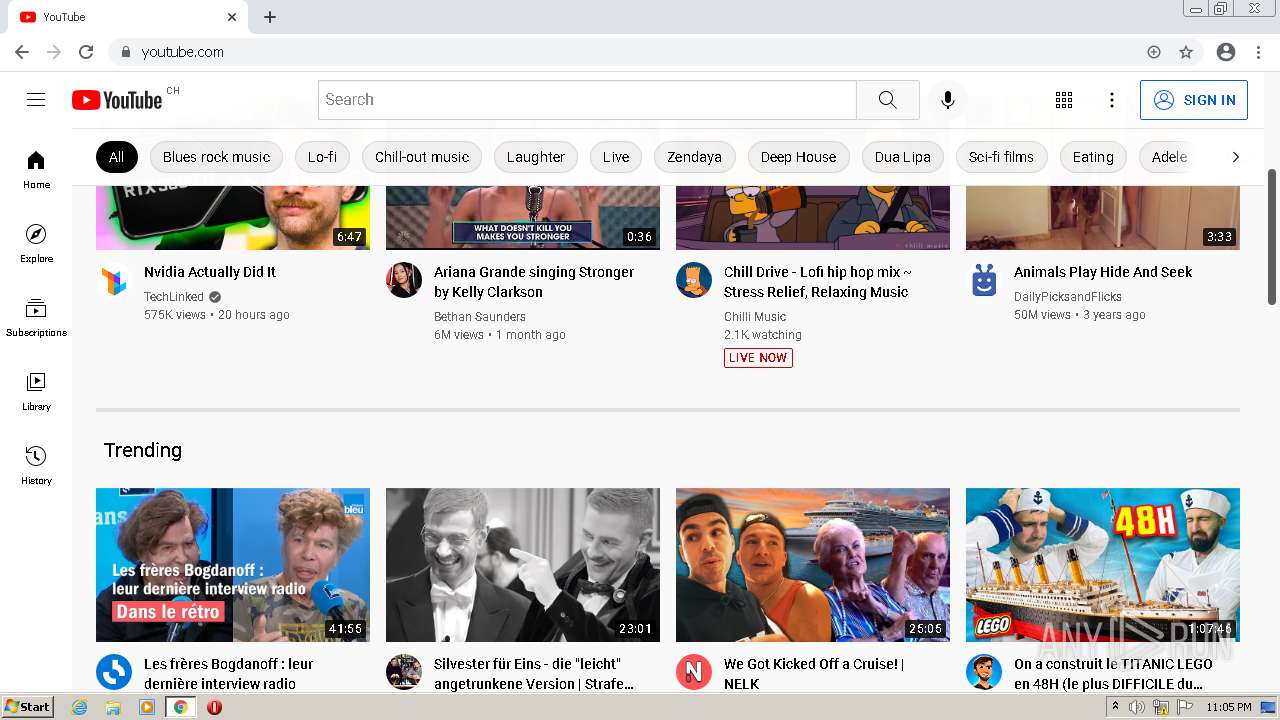Image resolution: width=1280 pixels, height=720 pixels.
Task: Select the Laughter chip
Action: click(536, 157)
